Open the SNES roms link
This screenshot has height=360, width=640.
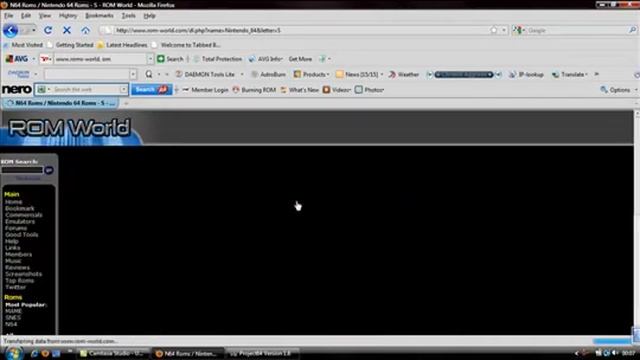coord(13,318)
